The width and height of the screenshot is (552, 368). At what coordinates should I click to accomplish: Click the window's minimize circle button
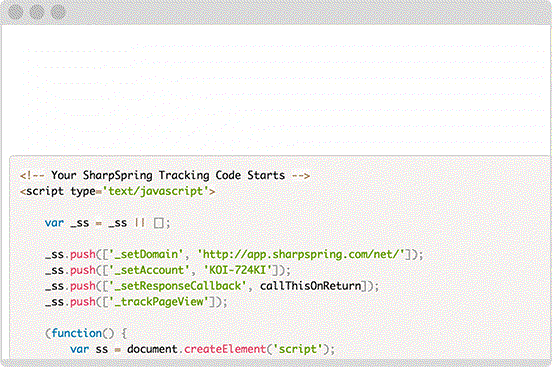(x=37, y=12)
